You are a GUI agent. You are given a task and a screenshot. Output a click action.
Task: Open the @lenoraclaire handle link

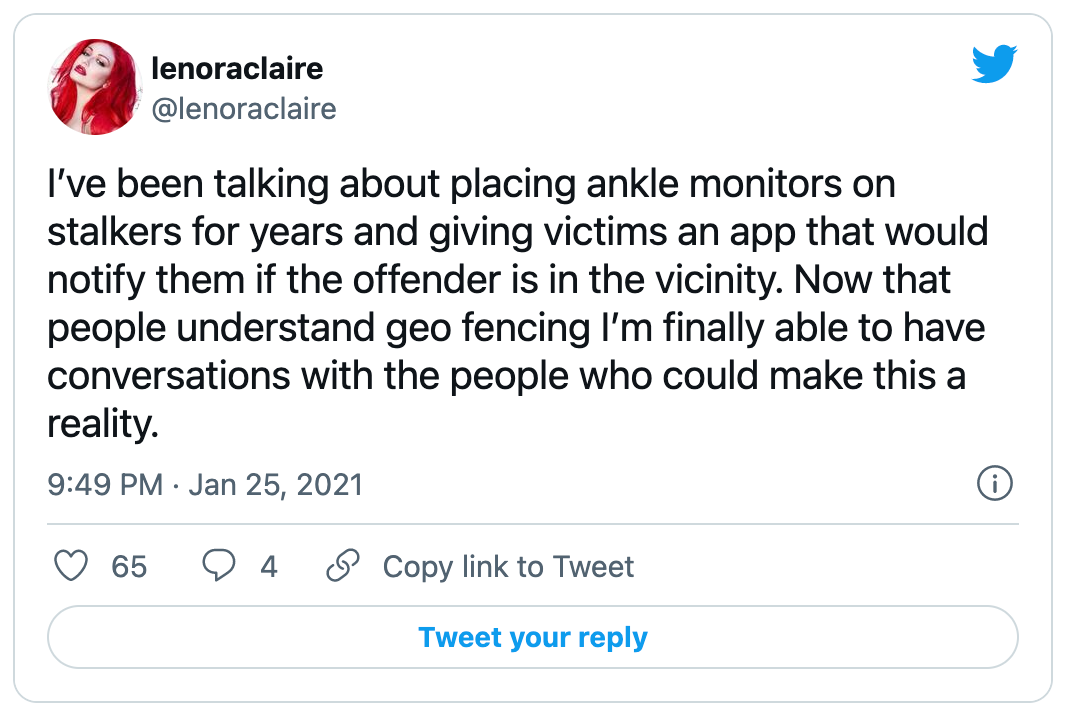click(243, 108)
